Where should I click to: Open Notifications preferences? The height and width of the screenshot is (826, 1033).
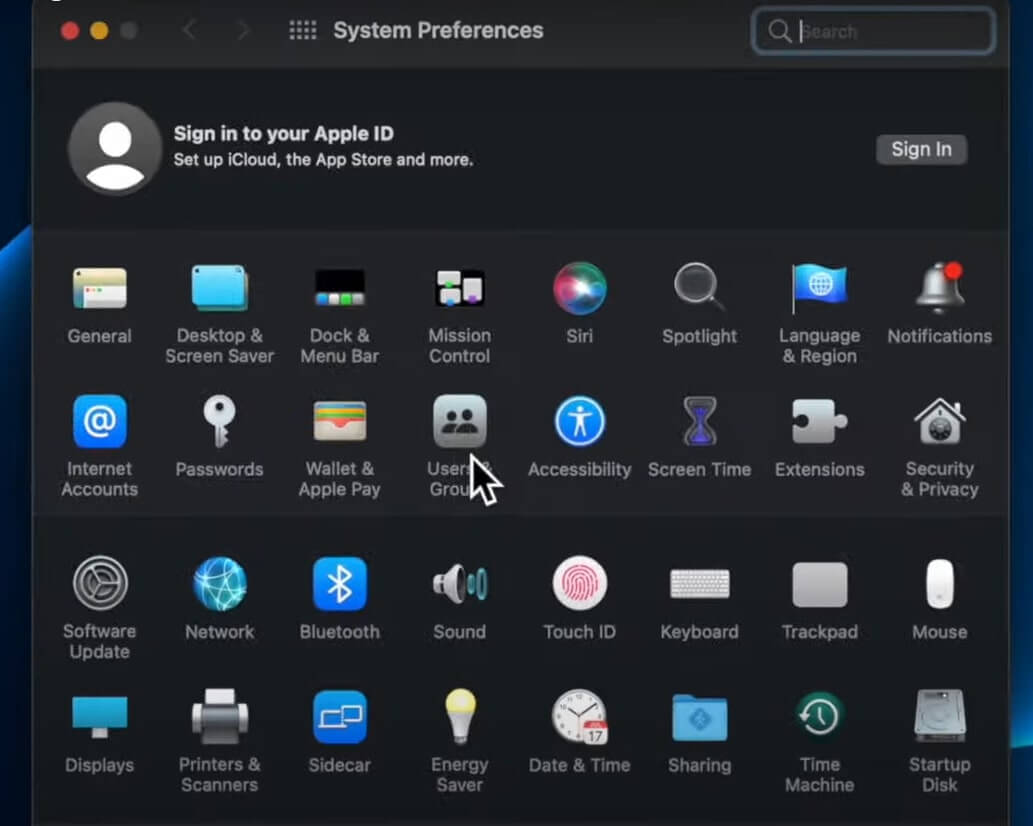939,290
